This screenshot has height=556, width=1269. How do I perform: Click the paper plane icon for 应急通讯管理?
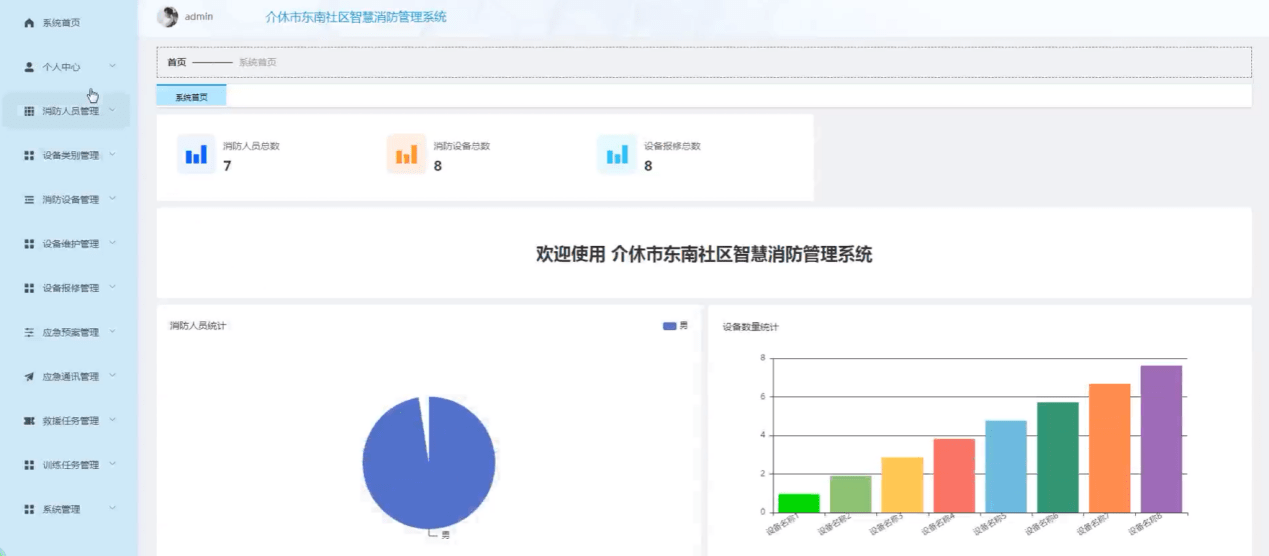tap(29, 376)
